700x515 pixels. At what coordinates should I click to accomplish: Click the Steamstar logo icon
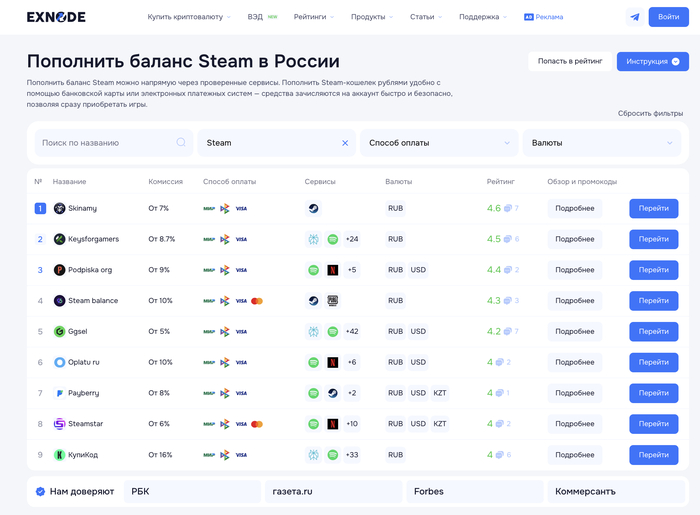(59, 424)
